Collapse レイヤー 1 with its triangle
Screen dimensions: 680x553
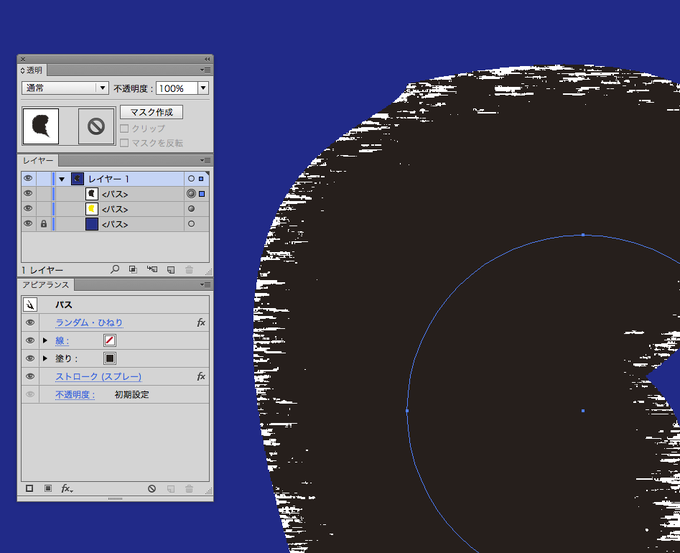[x=62, y=179]
